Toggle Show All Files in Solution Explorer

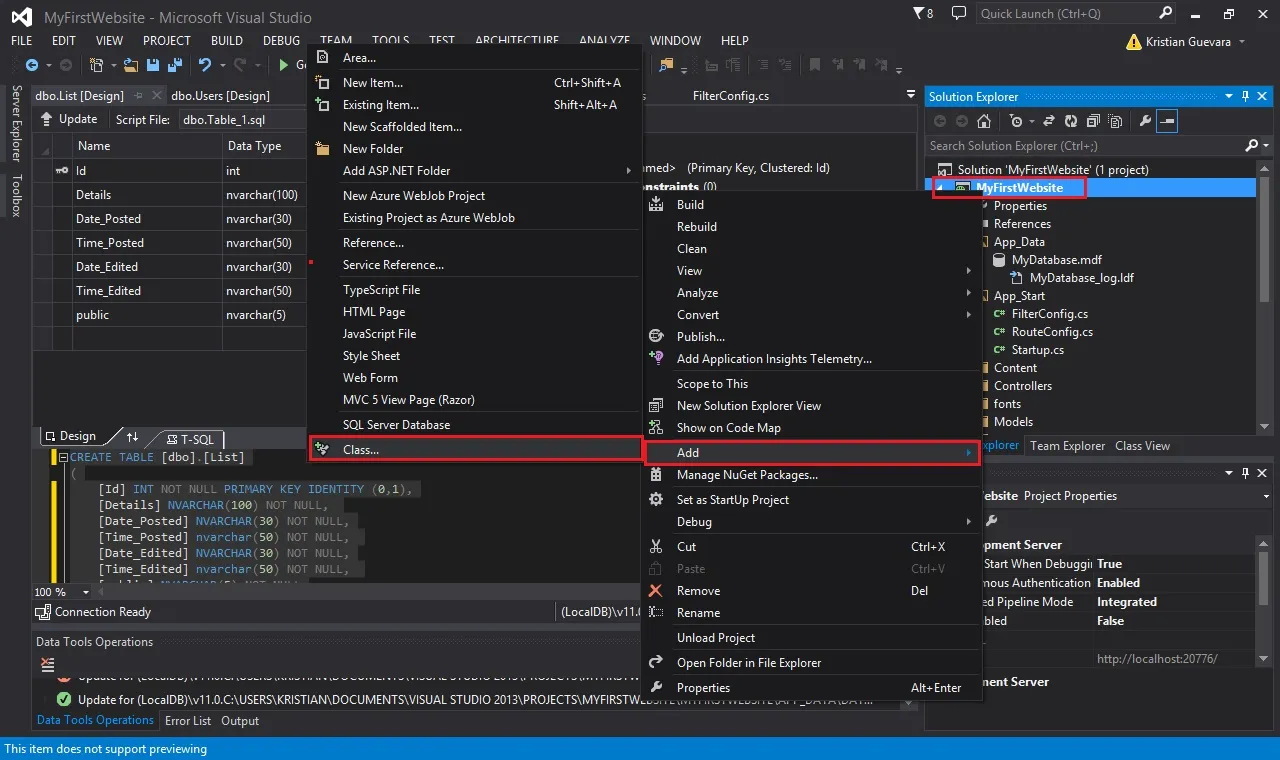tap(1114, 121)
